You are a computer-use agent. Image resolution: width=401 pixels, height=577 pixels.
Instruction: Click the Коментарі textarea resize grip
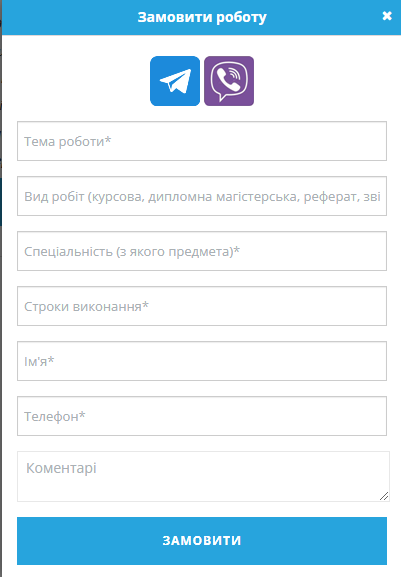click(384, 496)
